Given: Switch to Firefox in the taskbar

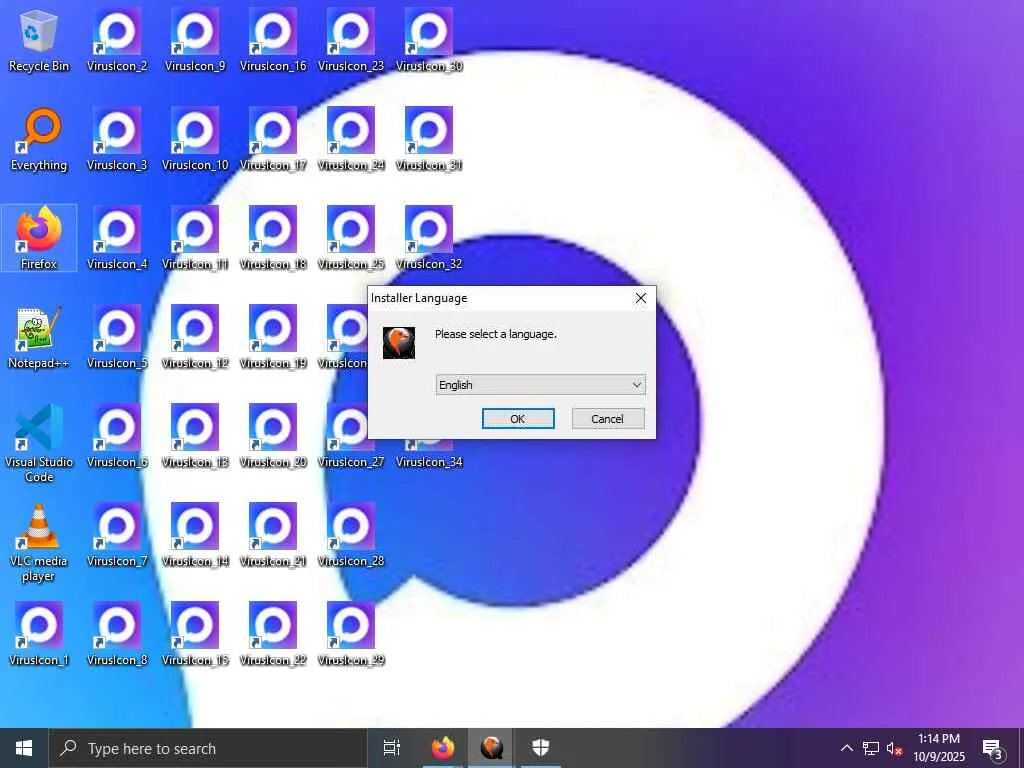Looking at the screenshot, I should coord(443,748).
